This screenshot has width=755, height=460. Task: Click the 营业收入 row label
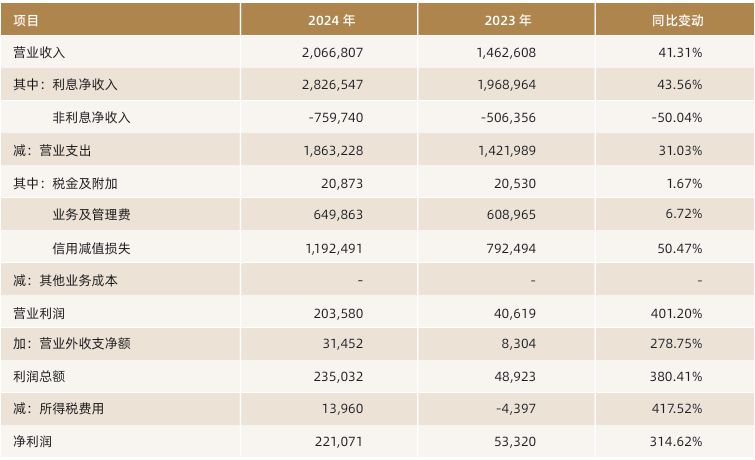coord(39,52)
